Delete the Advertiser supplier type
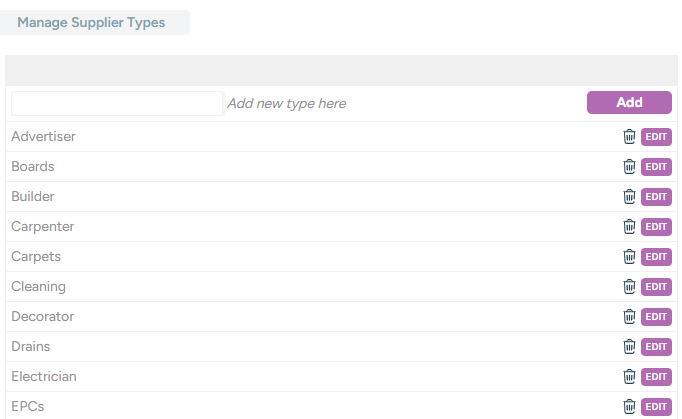The image size is (682, 419). 629,137
